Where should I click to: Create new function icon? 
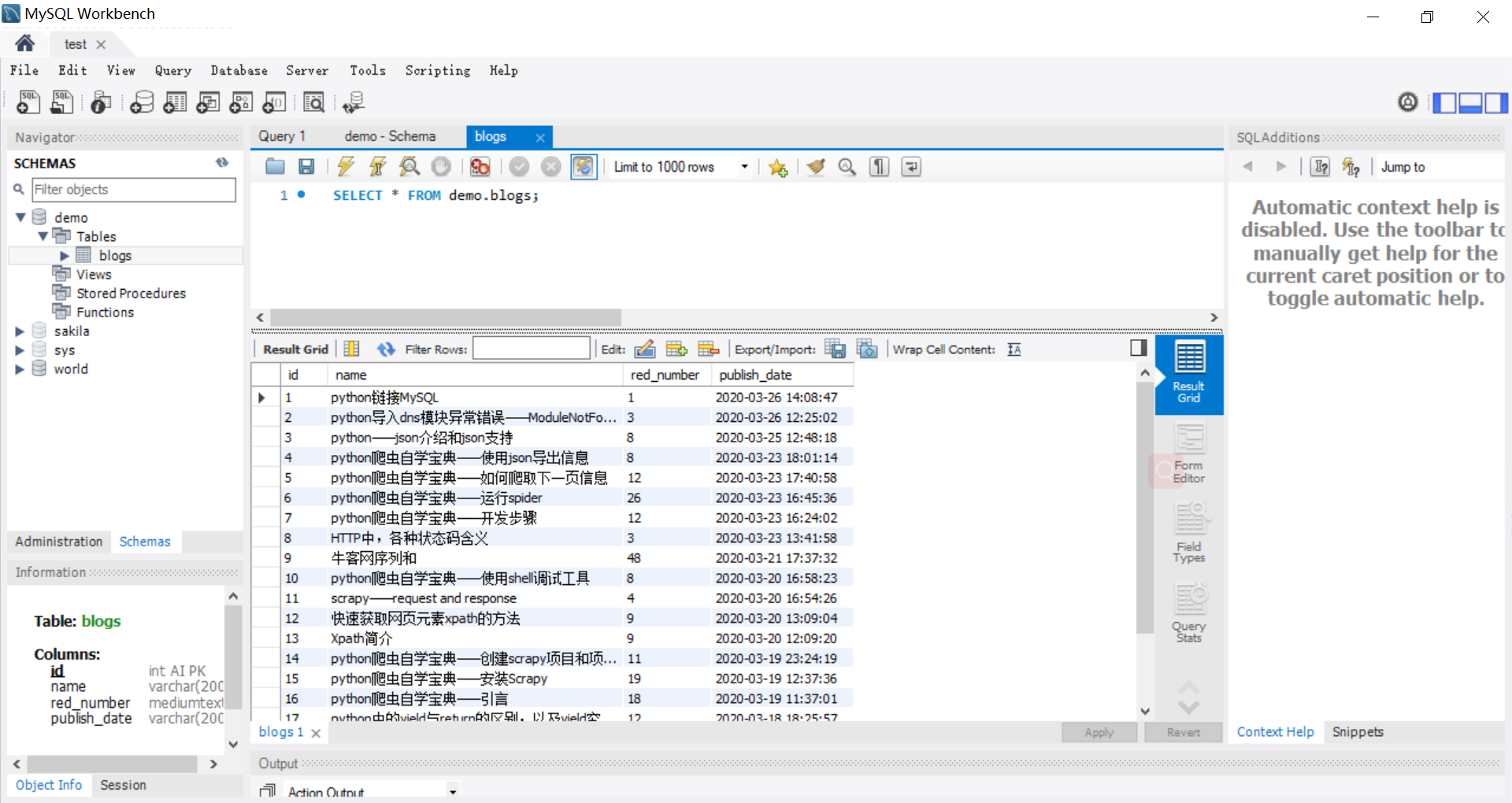coord(274,102)
